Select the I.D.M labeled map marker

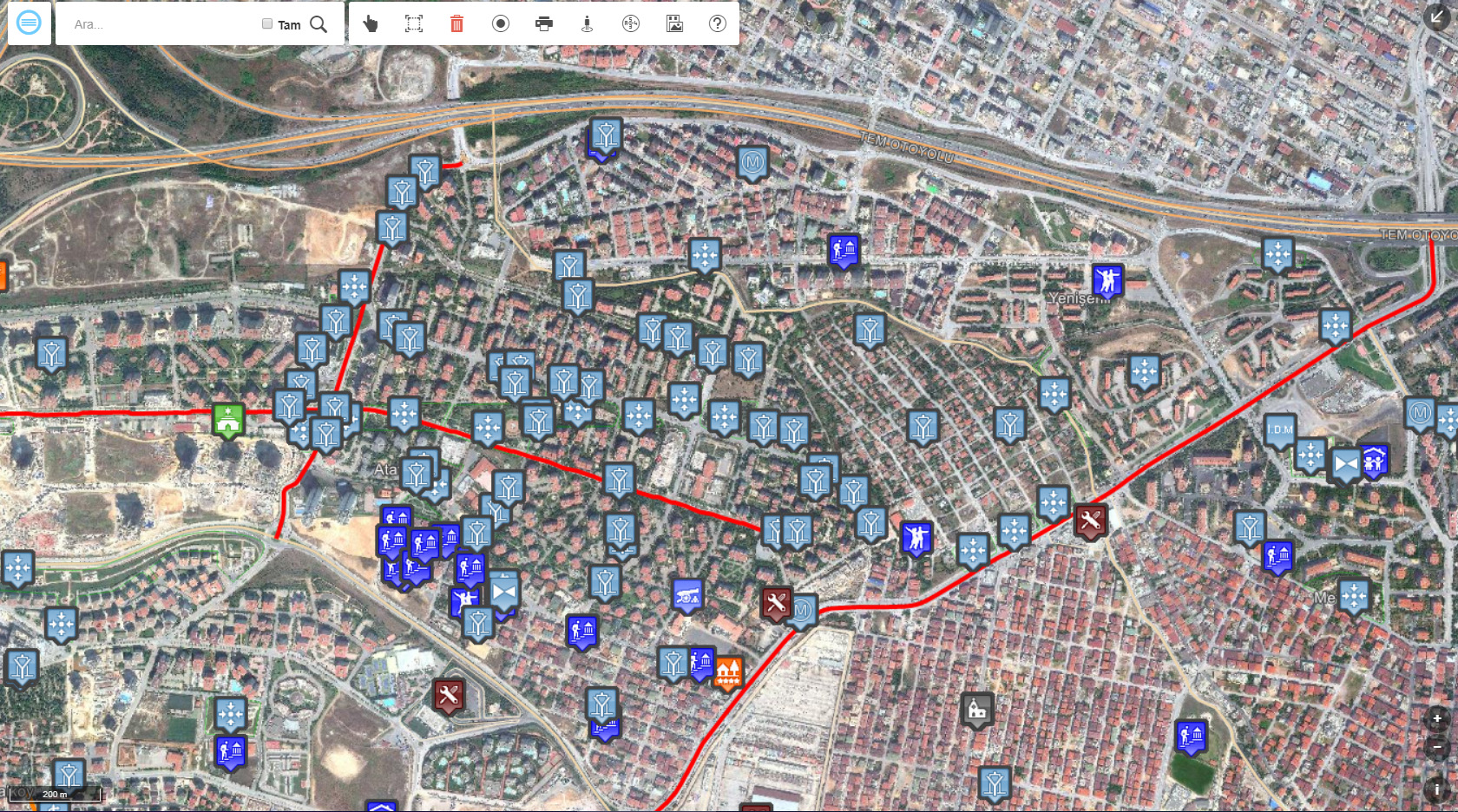1280,431
